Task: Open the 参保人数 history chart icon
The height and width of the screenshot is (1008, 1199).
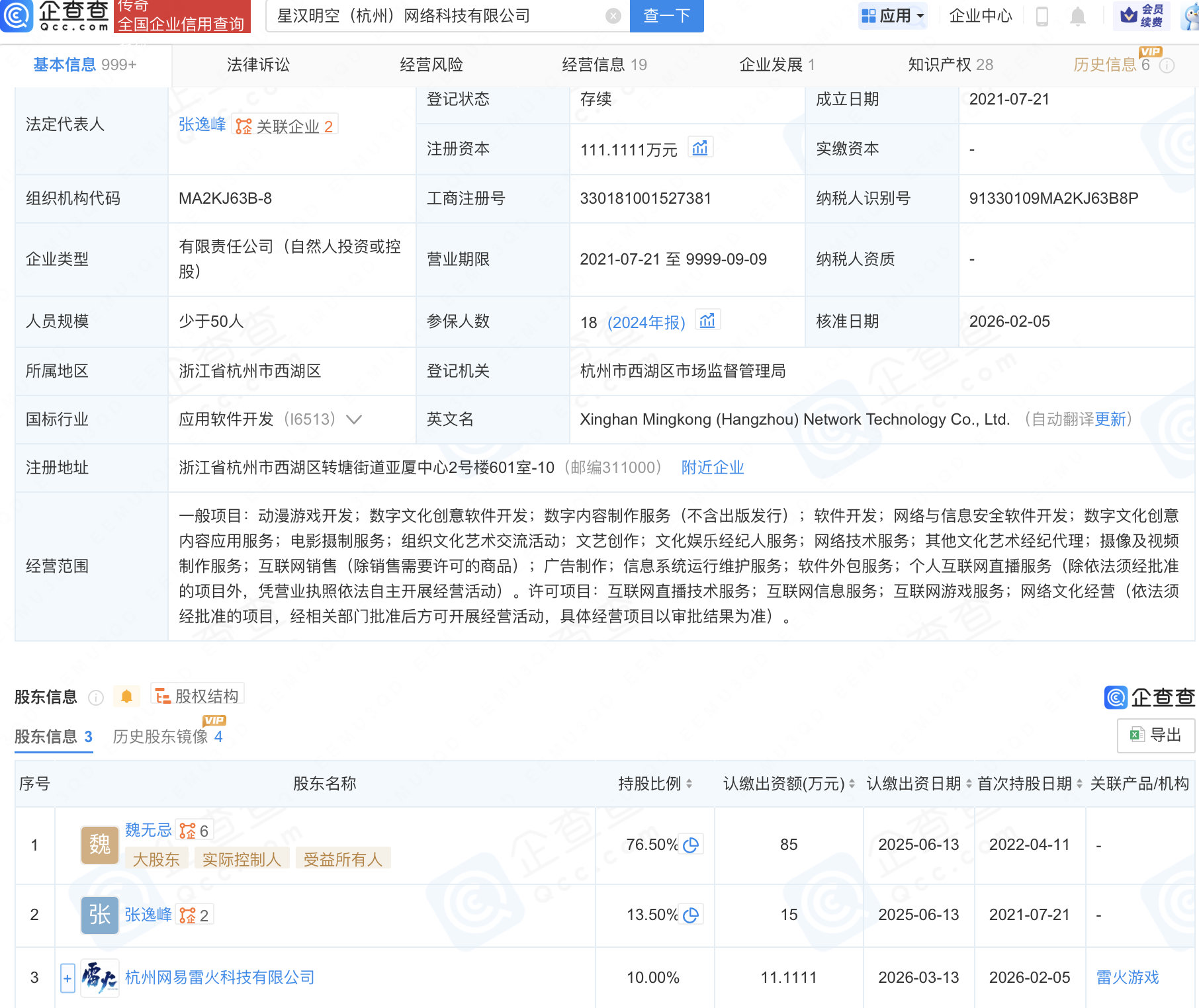Action: click(x=707, y=321)
